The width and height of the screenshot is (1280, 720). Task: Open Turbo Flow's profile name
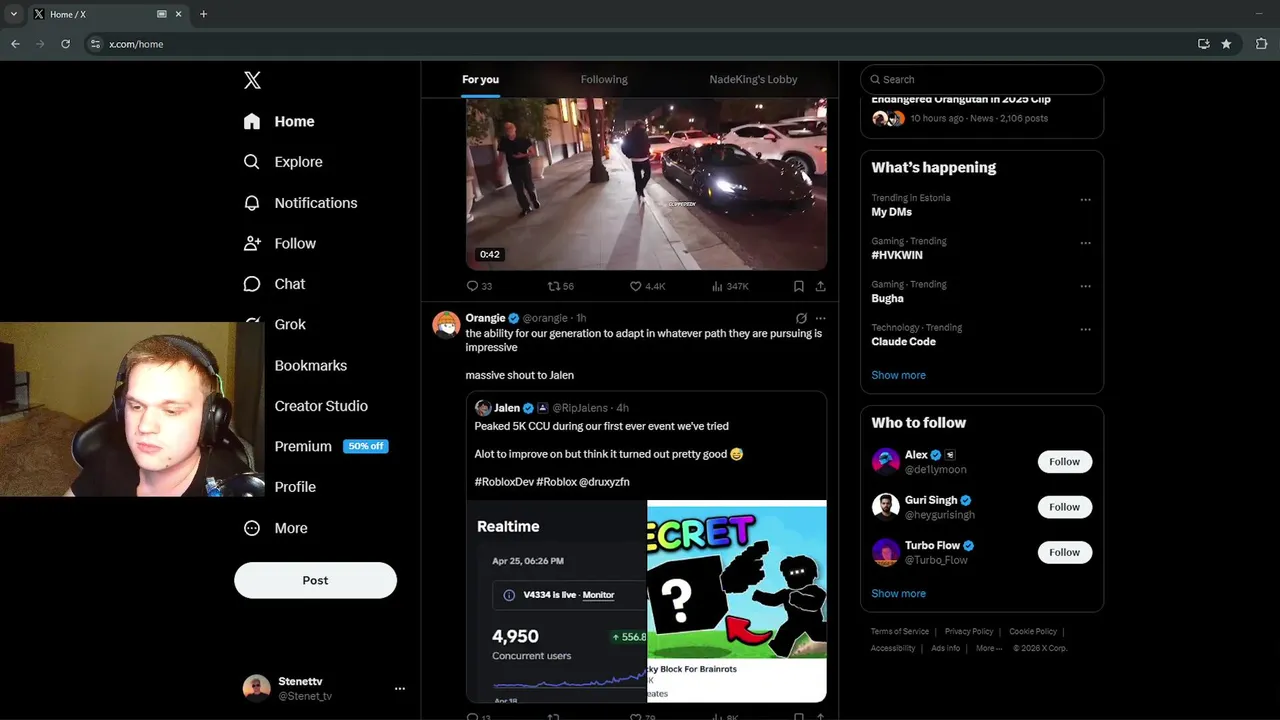[932, 545]
